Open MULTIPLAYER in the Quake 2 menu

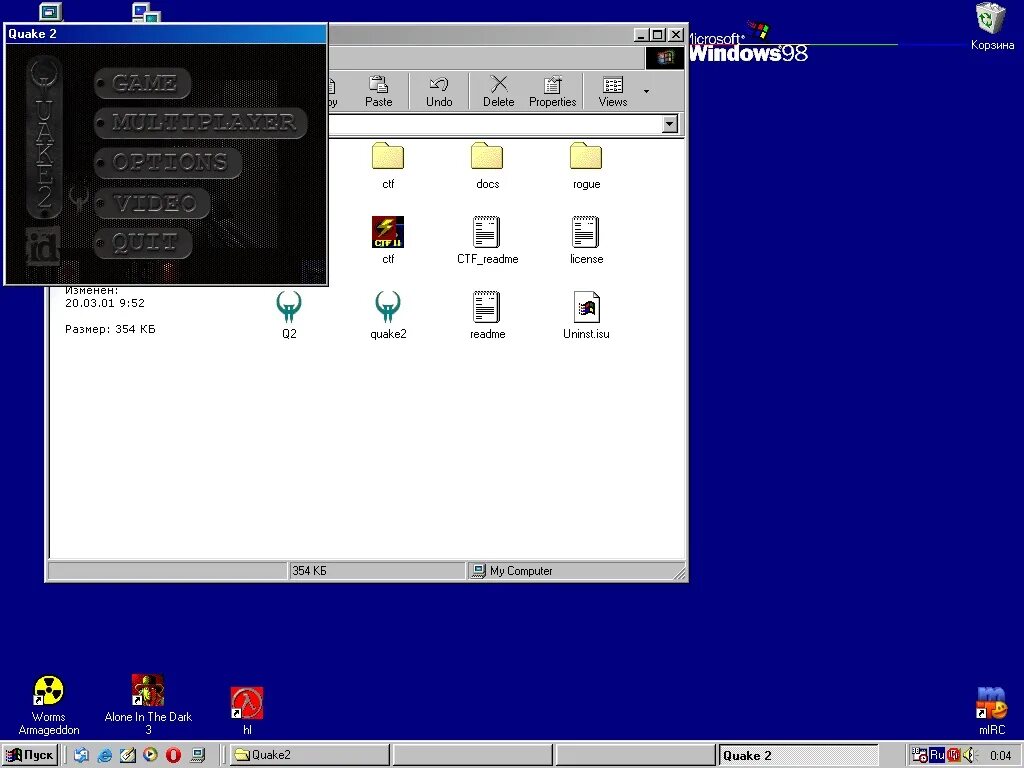tap(201, 122)
